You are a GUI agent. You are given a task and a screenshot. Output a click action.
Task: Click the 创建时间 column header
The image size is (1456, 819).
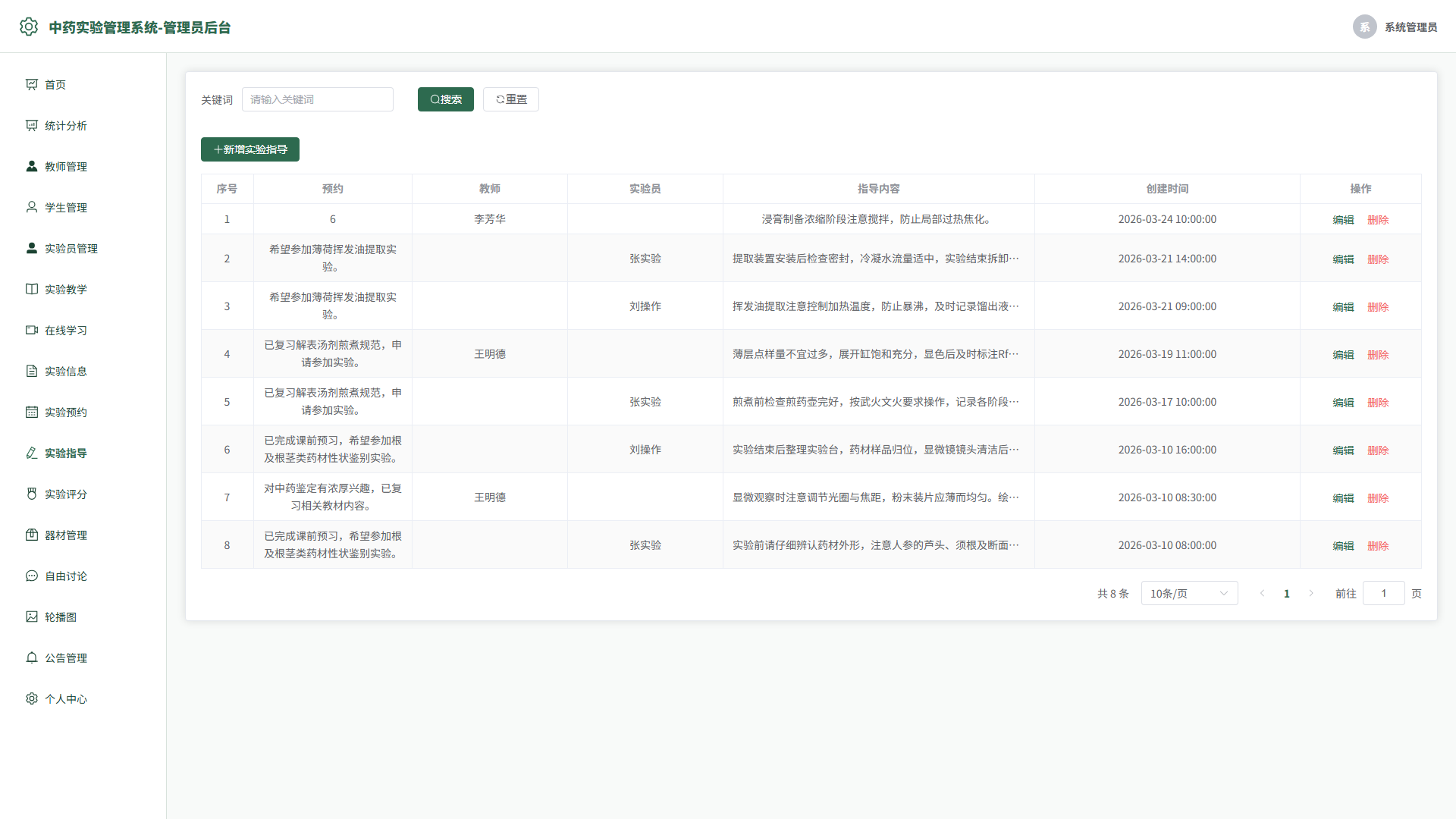coord(1167,189)
